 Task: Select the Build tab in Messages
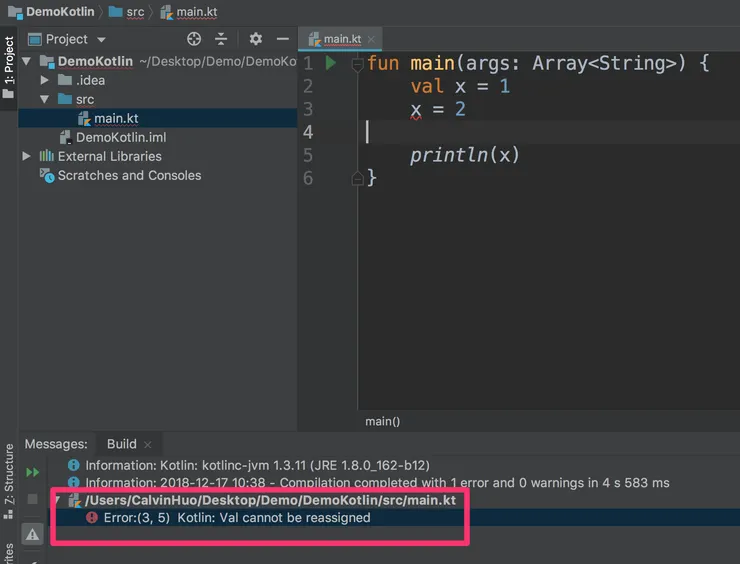(x=121, y=444)
